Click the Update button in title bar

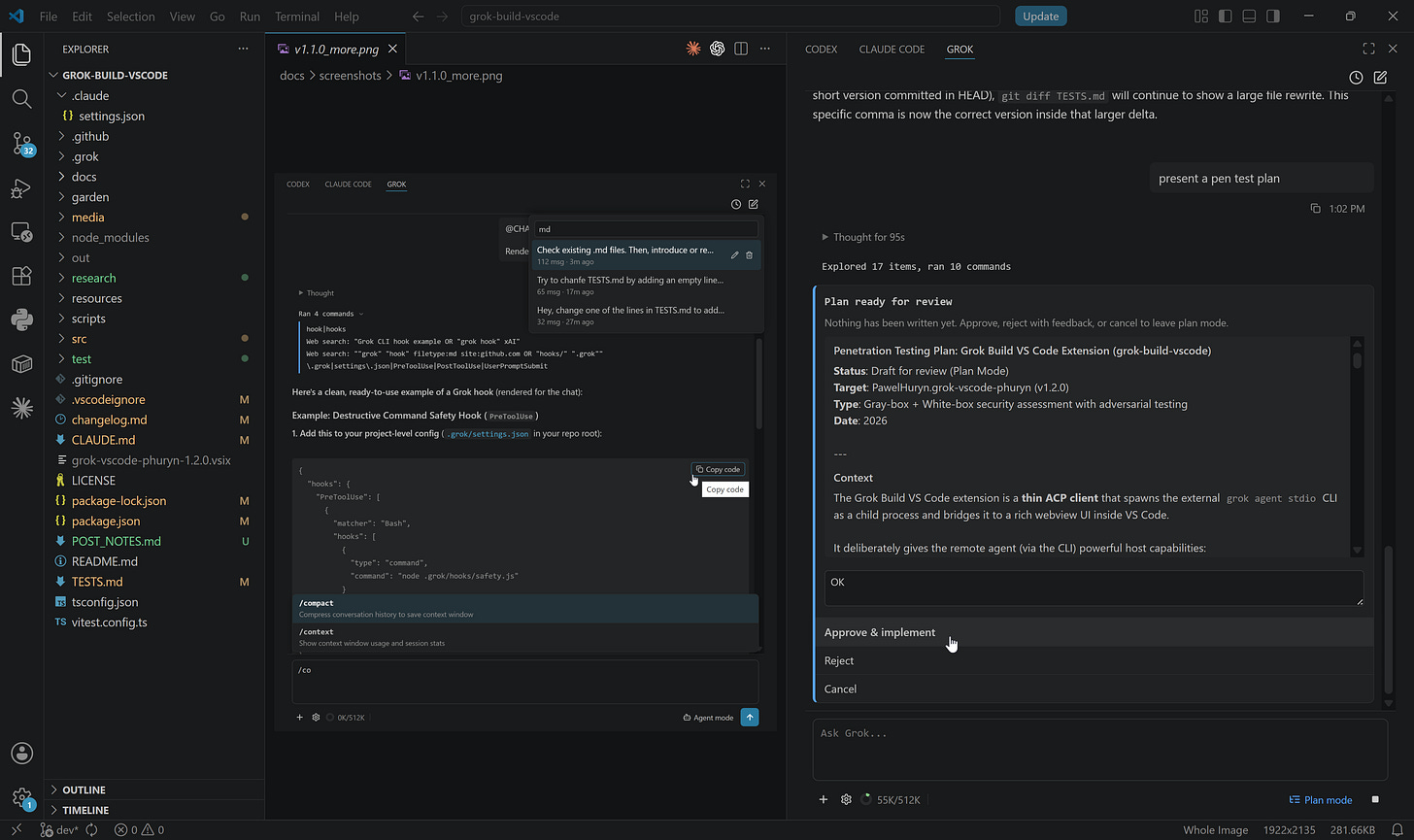point(1041,17)
